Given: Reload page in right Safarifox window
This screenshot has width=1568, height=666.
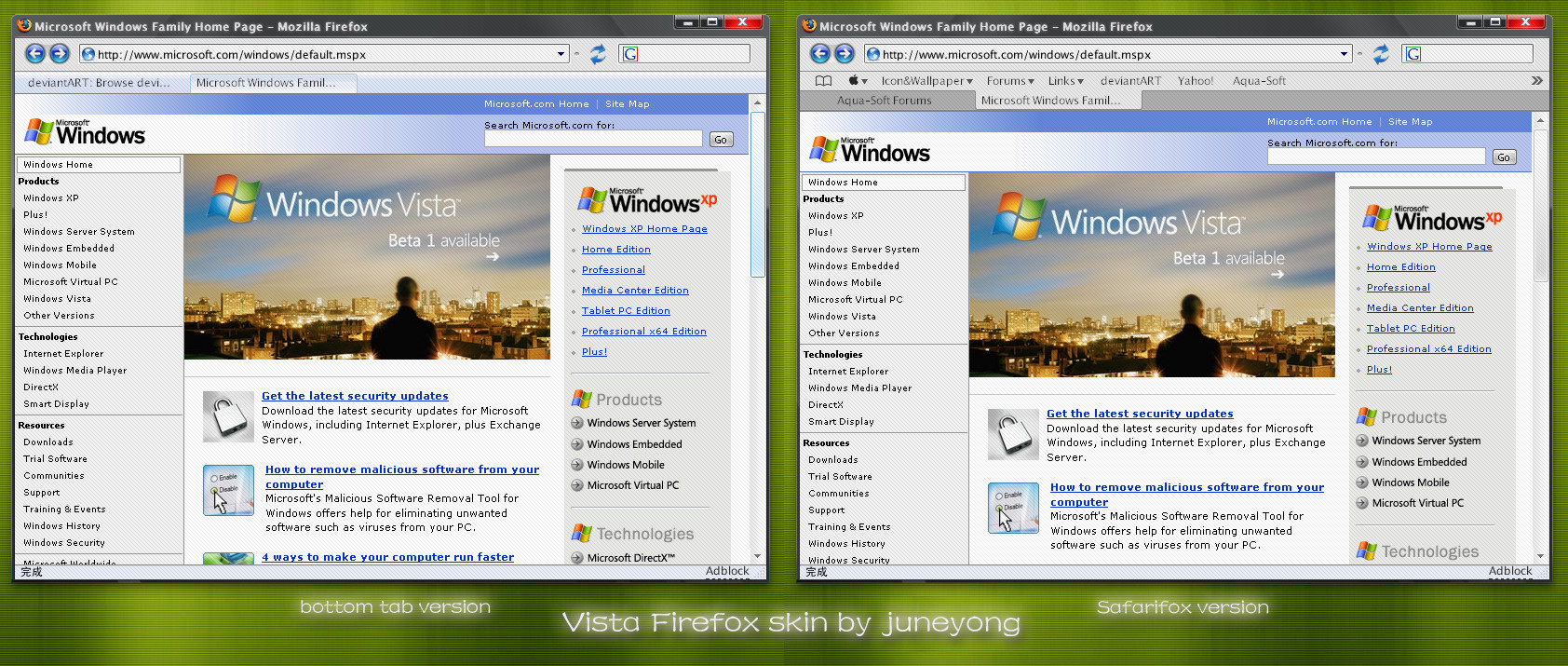Looking at the screenshot, I should click(1381, 54).
